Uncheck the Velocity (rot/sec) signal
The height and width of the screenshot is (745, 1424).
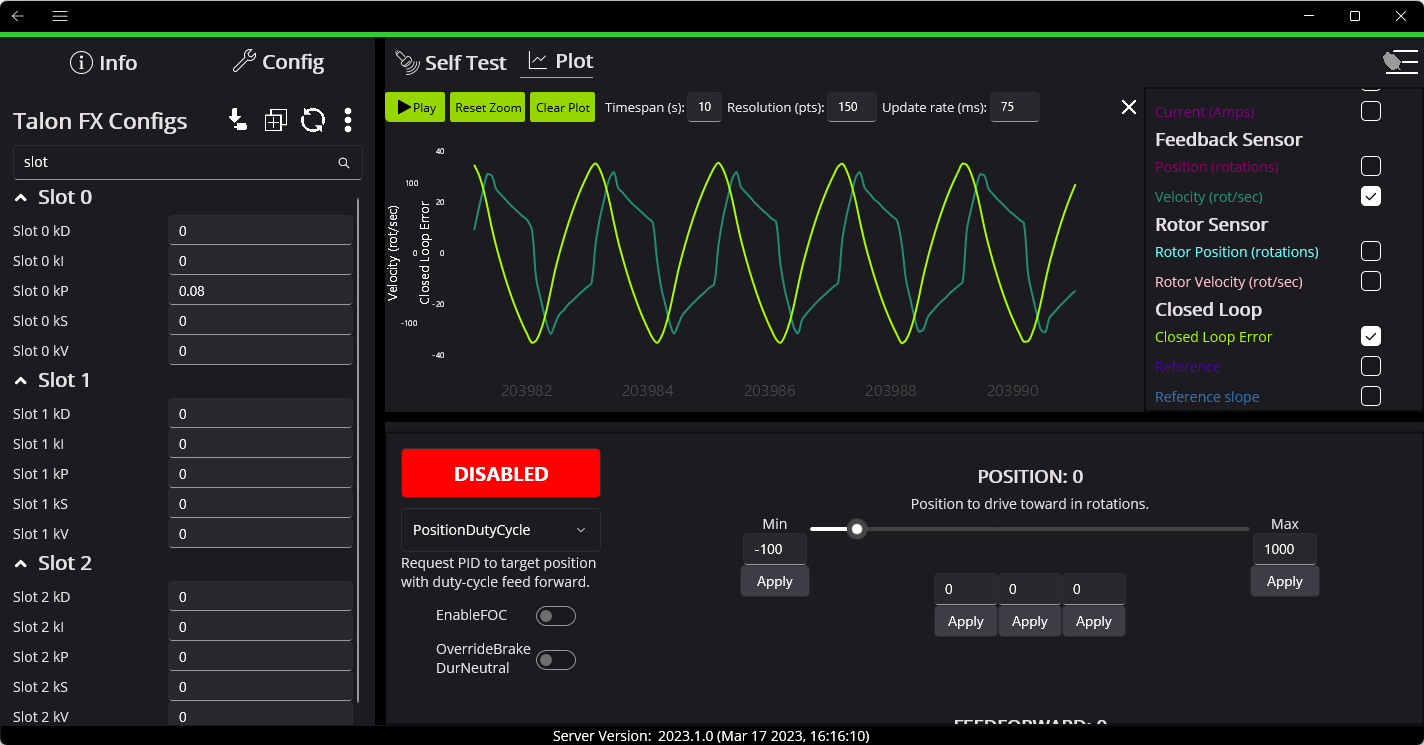1371,196
